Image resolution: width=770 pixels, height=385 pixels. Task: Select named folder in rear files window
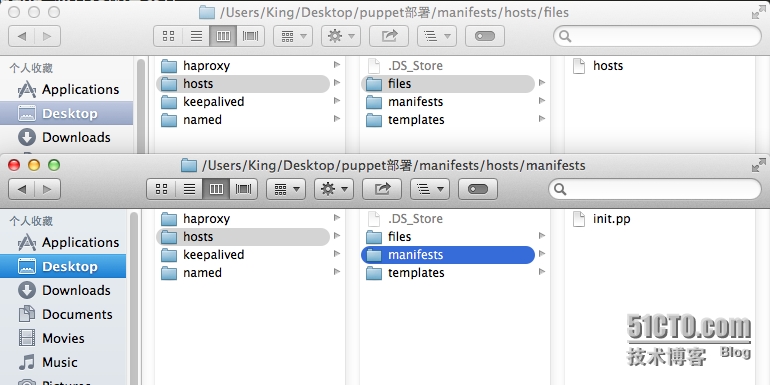coord(243,120)
